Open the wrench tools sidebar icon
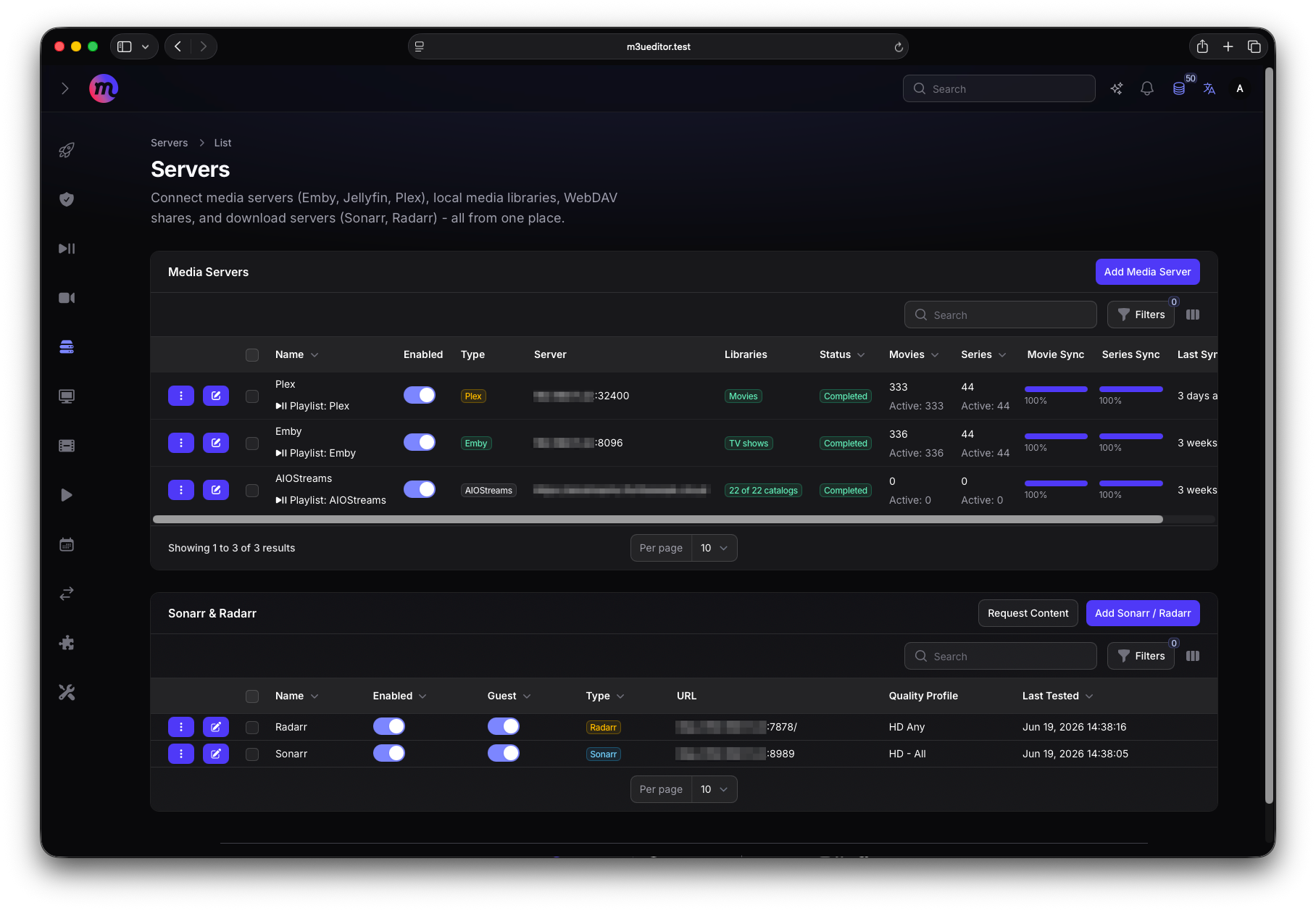This screenshot has width=1316, height=911. [x=67, y=692]
